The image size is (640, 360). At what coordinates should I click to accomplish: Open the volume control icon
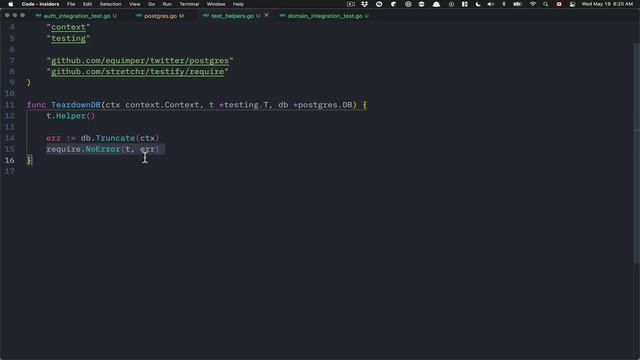coord(491,4)
